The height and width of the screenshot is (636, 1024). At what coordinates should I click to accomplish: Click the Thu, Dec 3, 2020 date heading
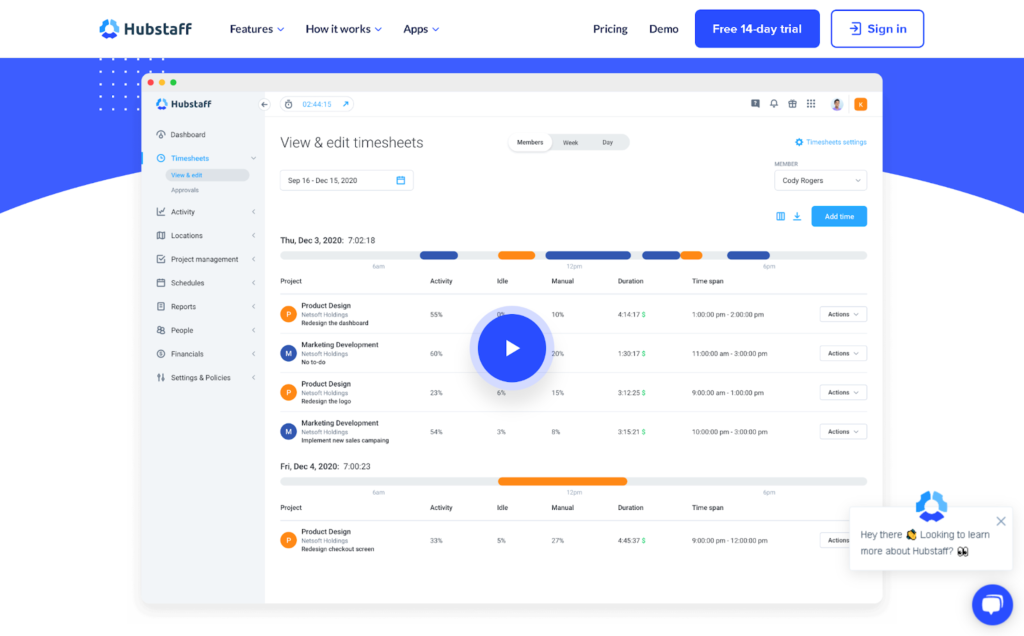[x=312, y=240]
